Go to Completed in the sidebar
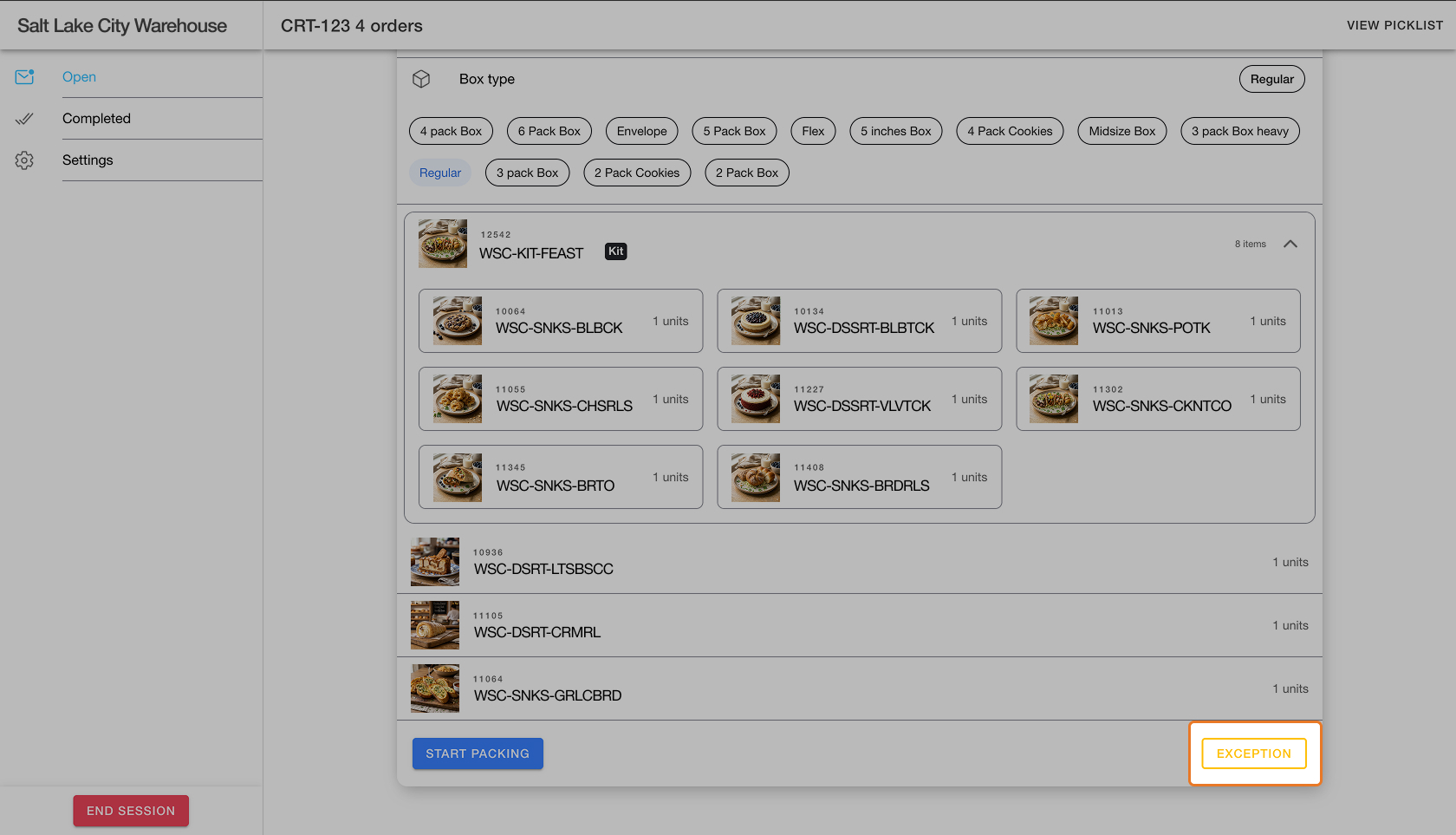This screenshot has height=835, width=1456. click(x=96, y=119)
